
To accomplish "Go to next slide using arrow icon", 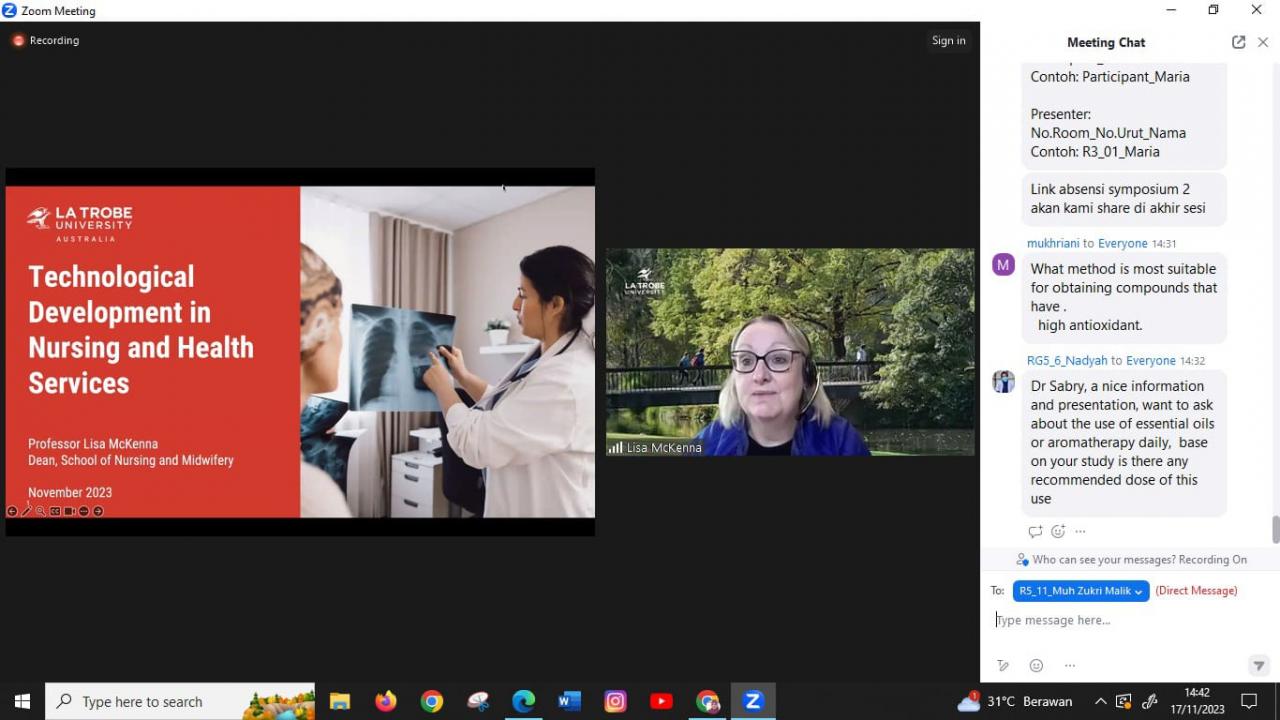I will point(98,511).
